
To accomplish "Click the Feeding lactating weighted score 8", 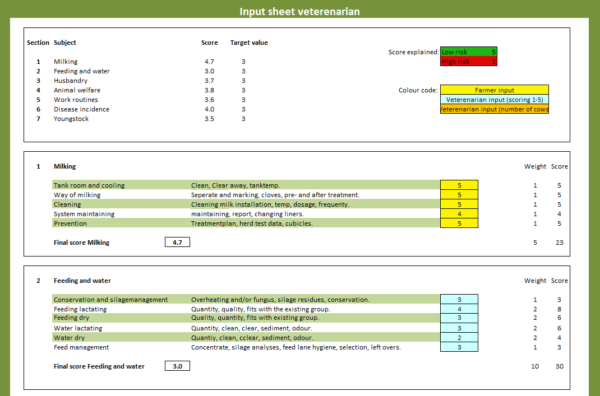I will click(559, 309).
